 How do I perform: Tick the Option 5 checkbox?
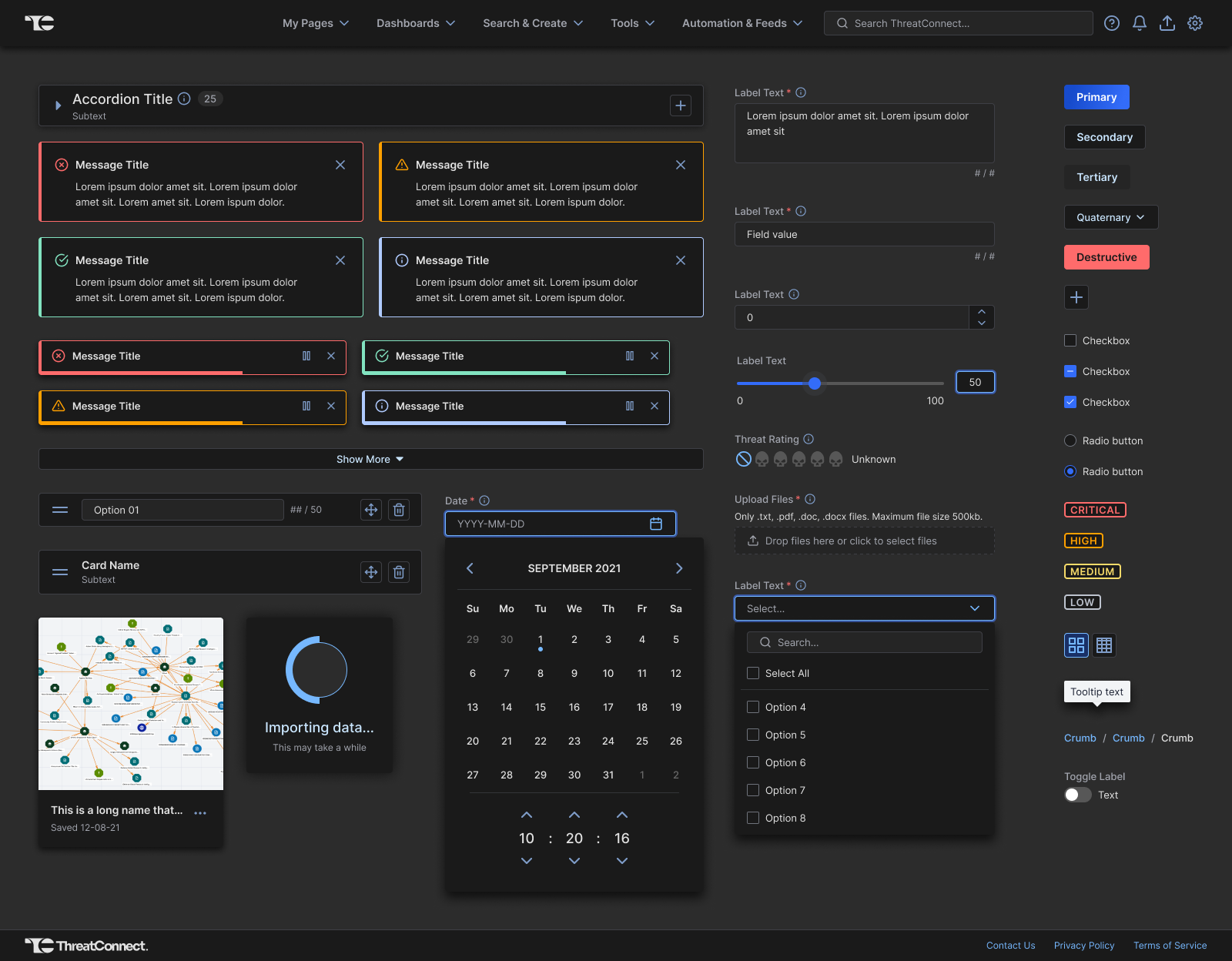click(753, 735)
